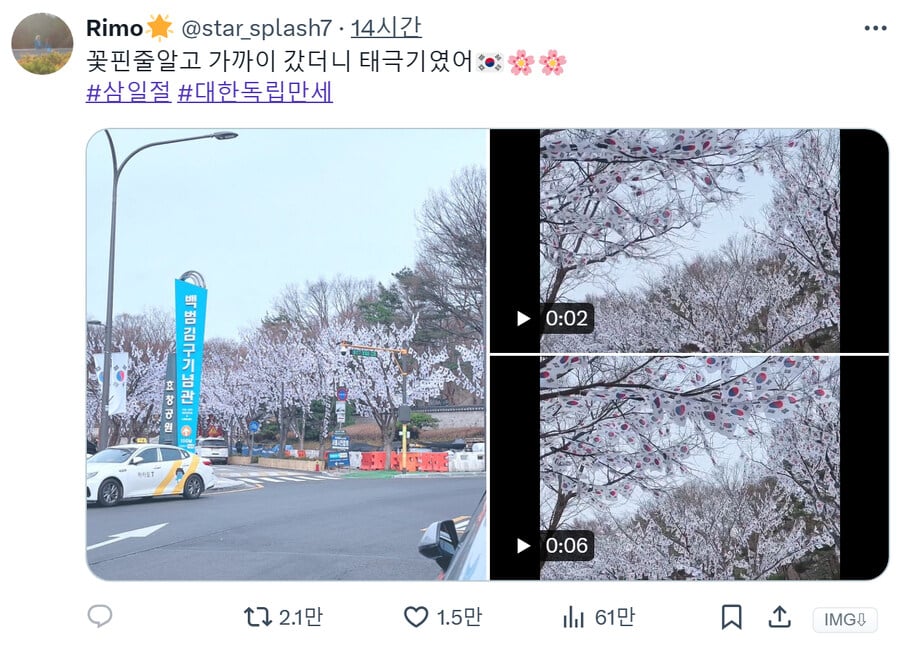
Task: Open view analytics bar chart icon
Action: click(573, 618)
